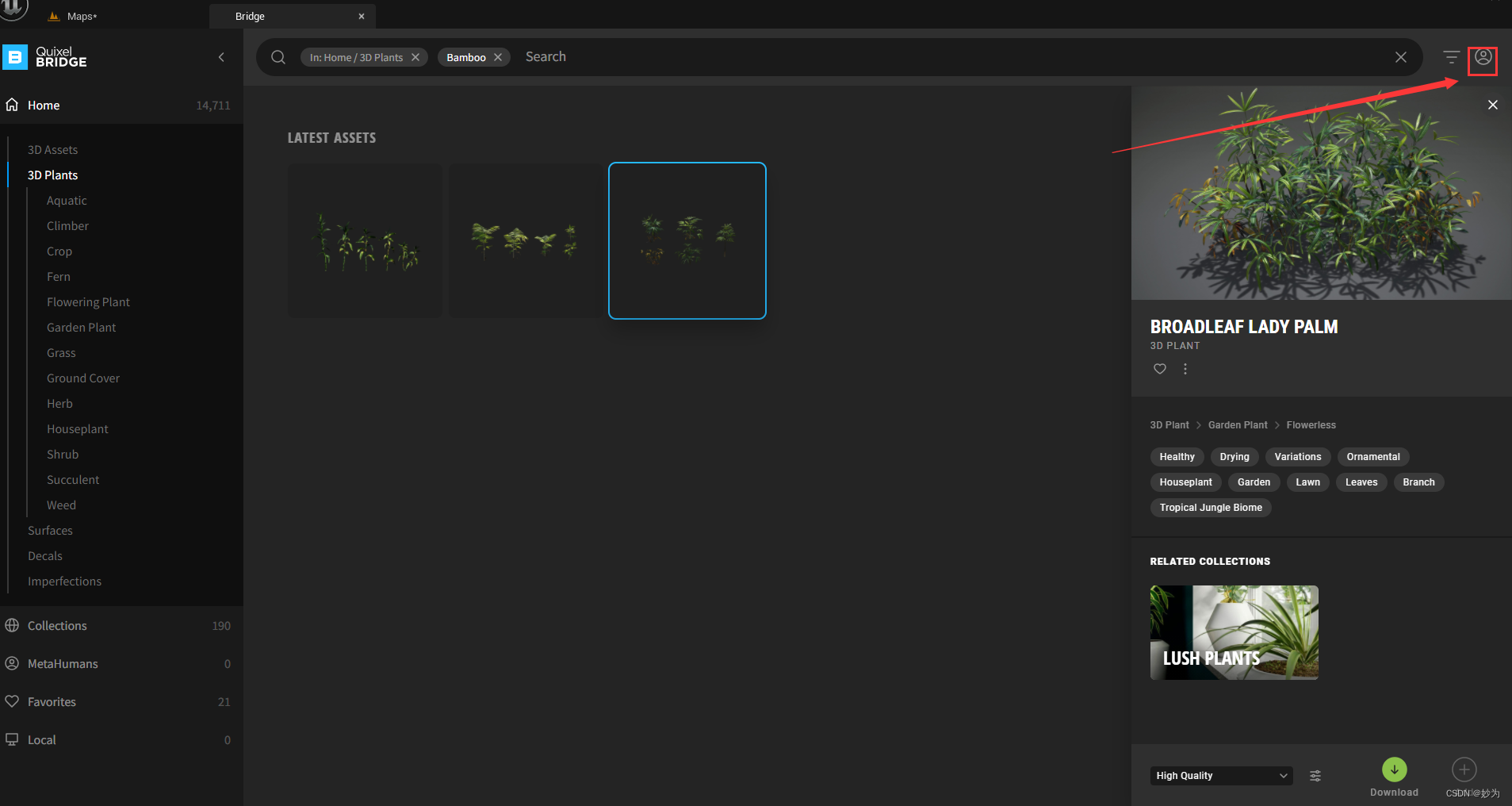Click the Leaves tag
This screenshot has height=806, width=1512.
[x=1361, y=482]
